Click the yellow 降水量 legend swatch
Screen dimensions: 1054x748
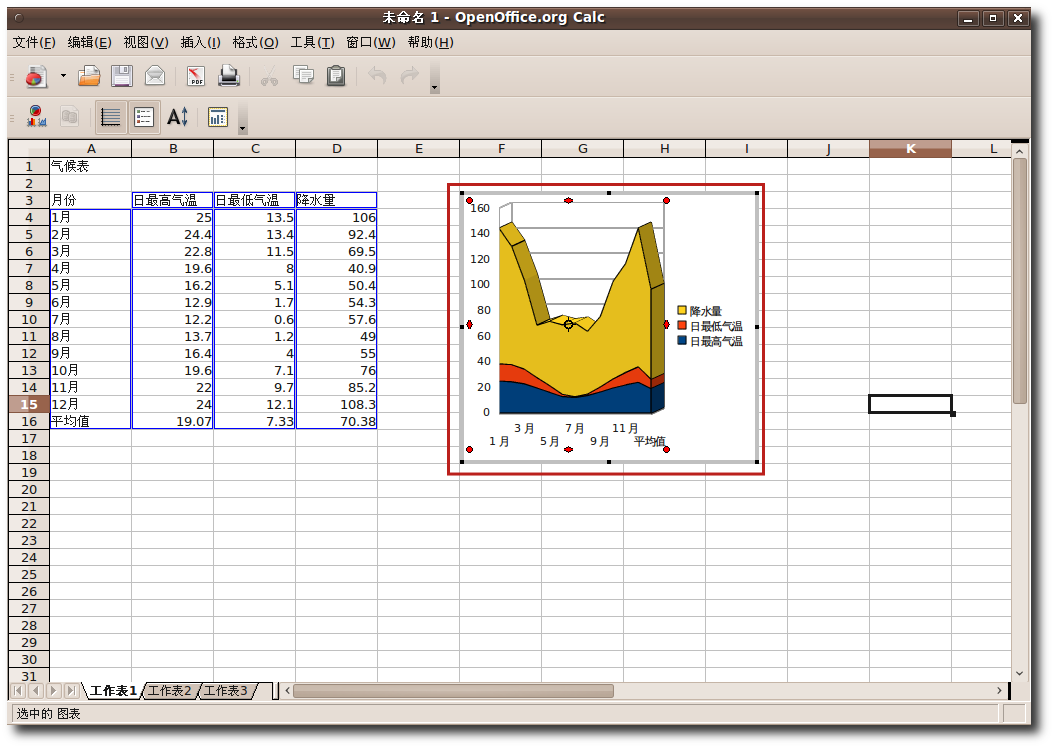coord(682,310)
